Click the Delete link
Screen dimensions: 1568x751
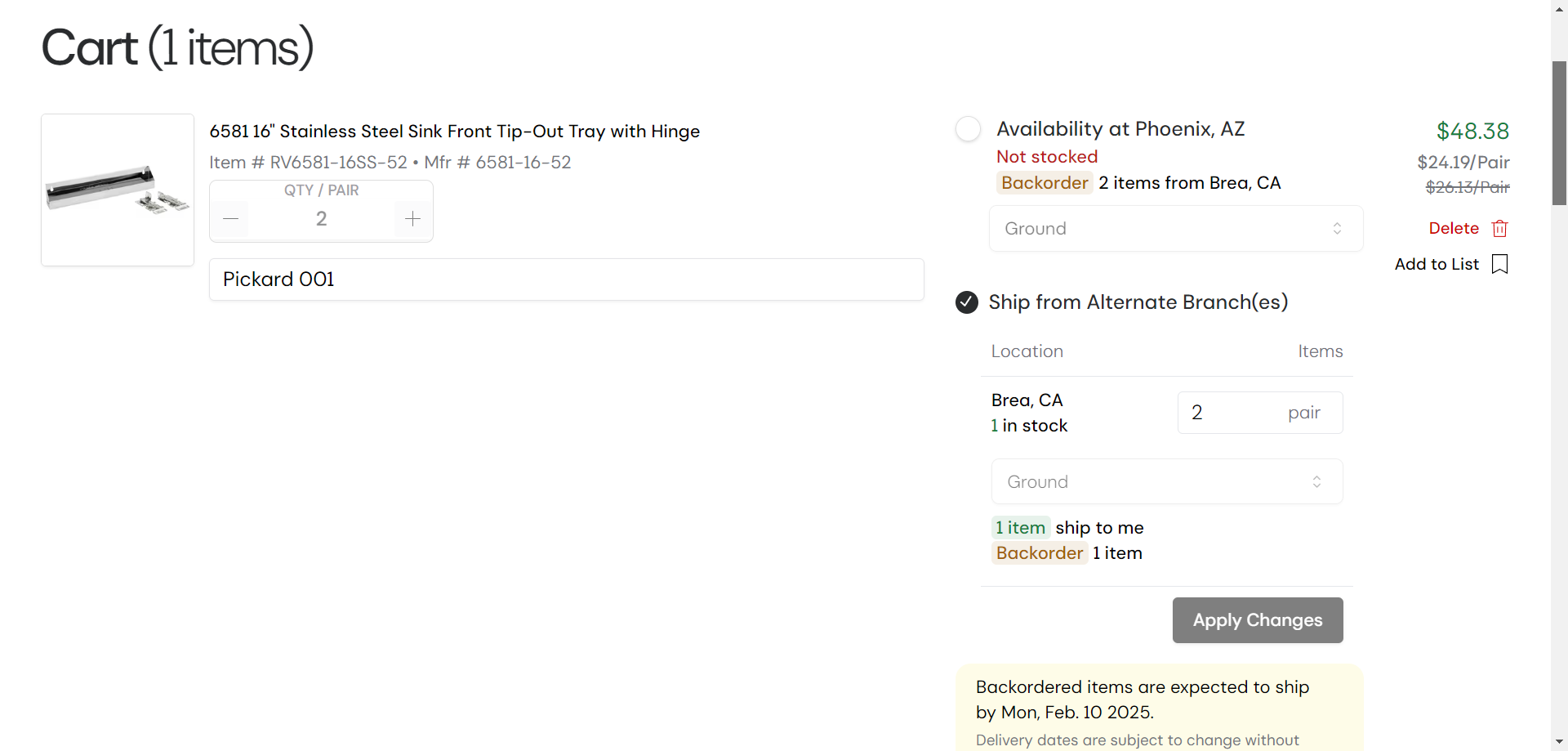pyautogui.click(x=1454, y=229)
